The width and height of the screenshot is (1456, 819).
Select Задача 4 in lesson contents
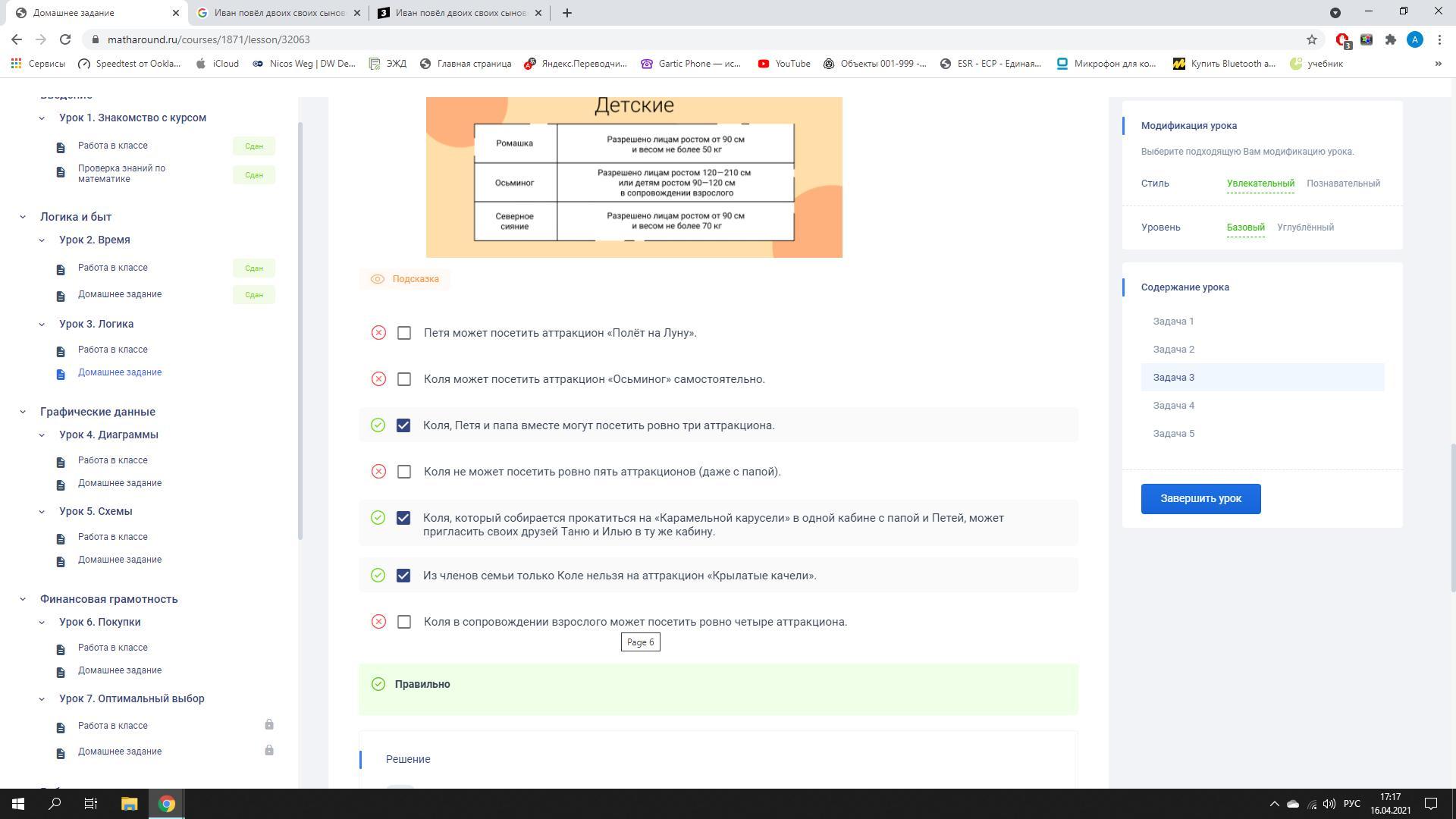(x=1173, y=406)
